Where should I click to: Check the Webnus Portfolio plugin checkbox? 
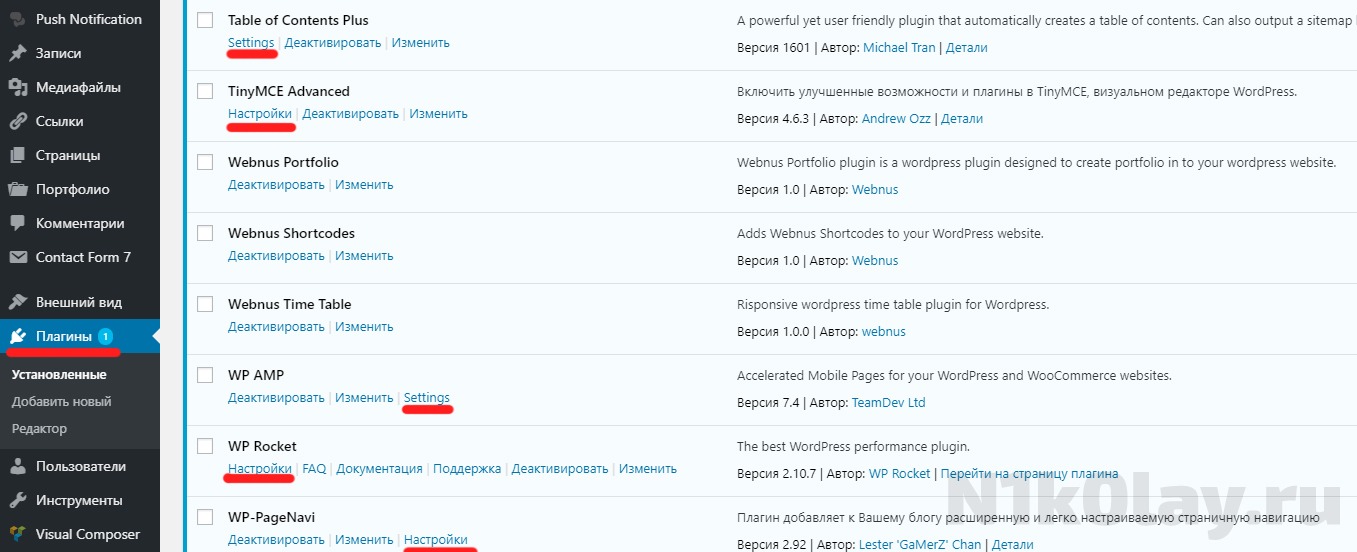click(x=205, y=162)
